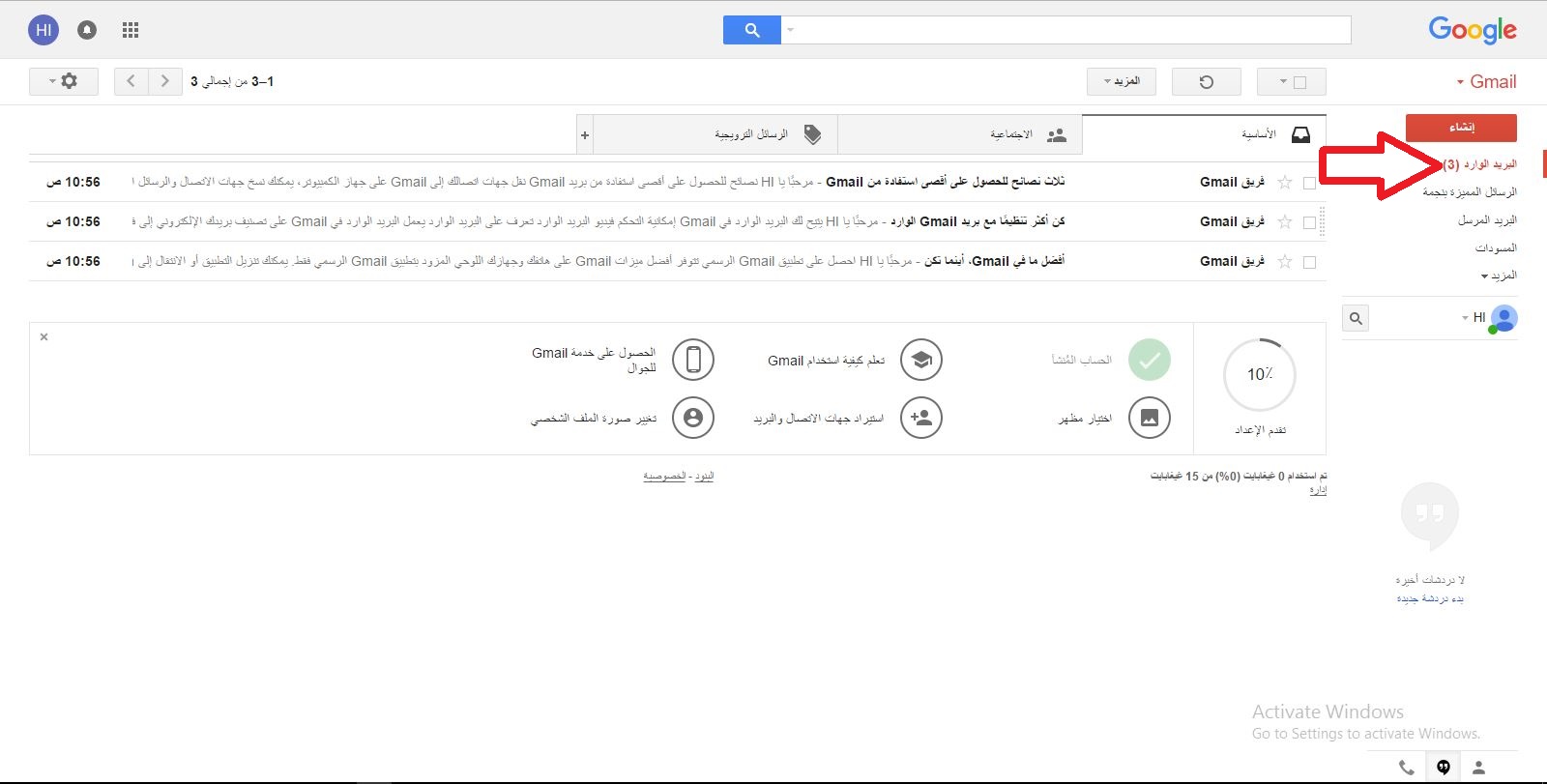
Task: Open the Gmail product dropdown
Action: coord(1487,82)
